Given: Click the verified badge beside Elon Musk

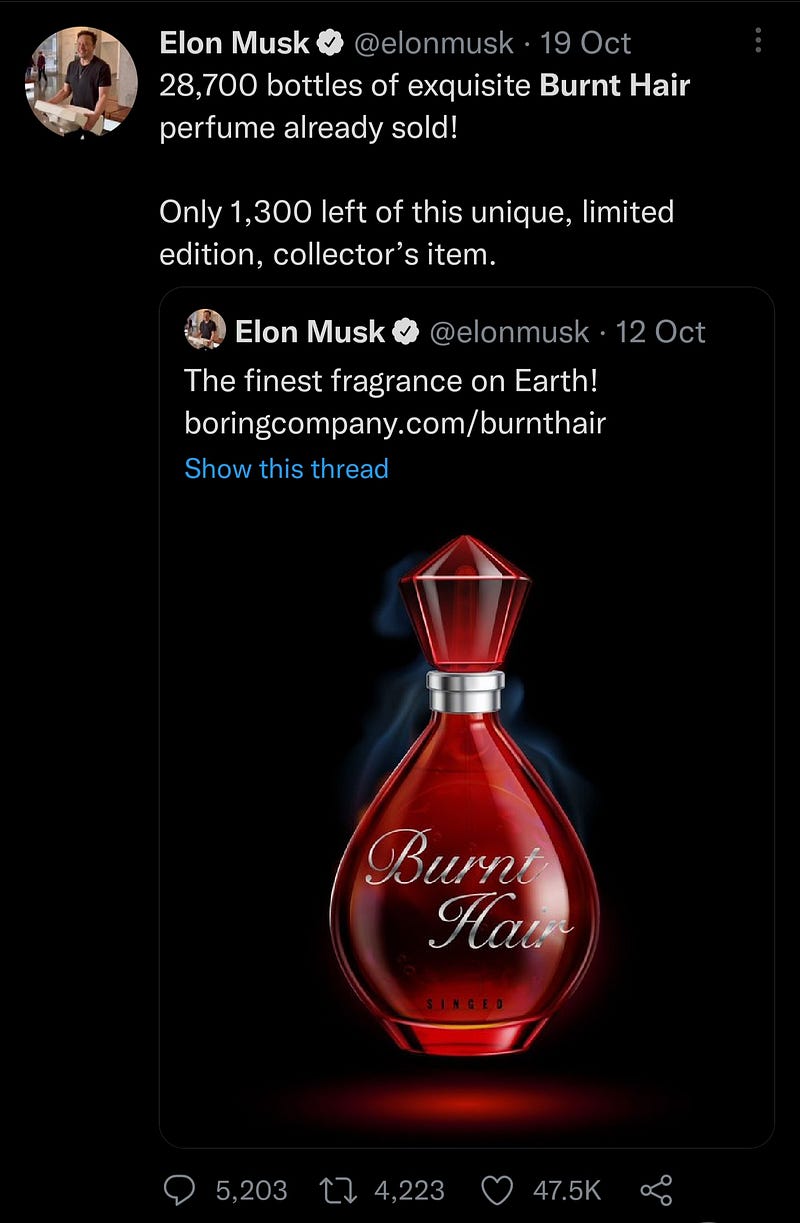Looking at the screenshot, I should [x=331, y=43].
